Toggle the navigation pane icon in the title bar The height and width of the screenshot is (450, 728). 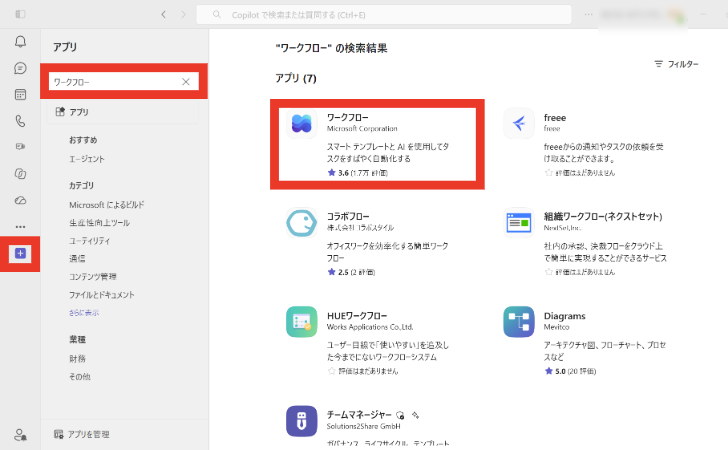click(20, 14)
